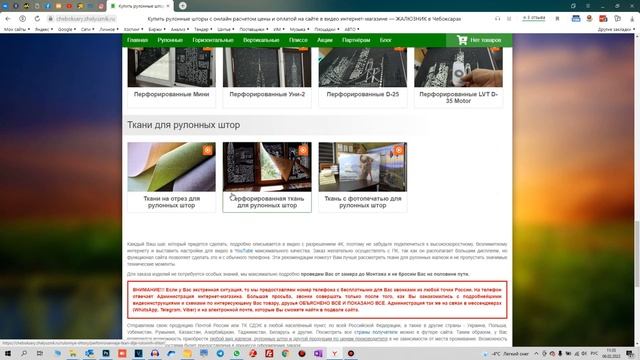Image resolution: width=640 pixels, height=360 pixels.
Task: Open Ткань с фотопечатью для рулонных штор
Action: click(x=362, y=202)
